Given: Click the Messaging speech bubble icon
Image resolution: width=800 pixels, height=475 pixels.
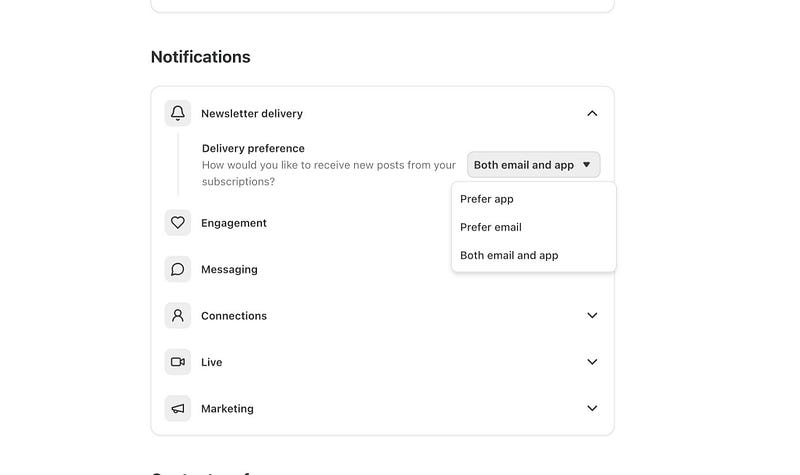Looking at the screenshot, I should [178, 269].
